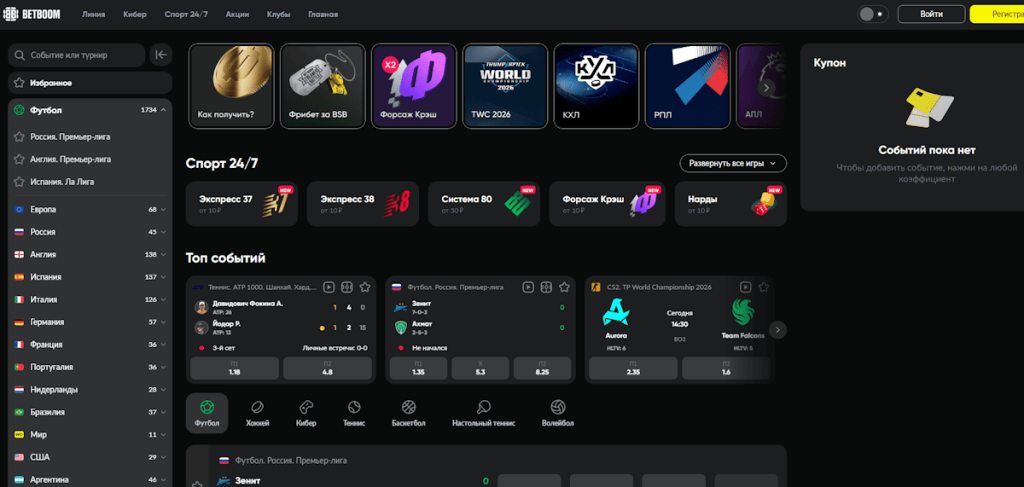Open video stream for Aurora–Team Falcons card
This screenshot has width=1024, height=487.
(x=745, y=287)
